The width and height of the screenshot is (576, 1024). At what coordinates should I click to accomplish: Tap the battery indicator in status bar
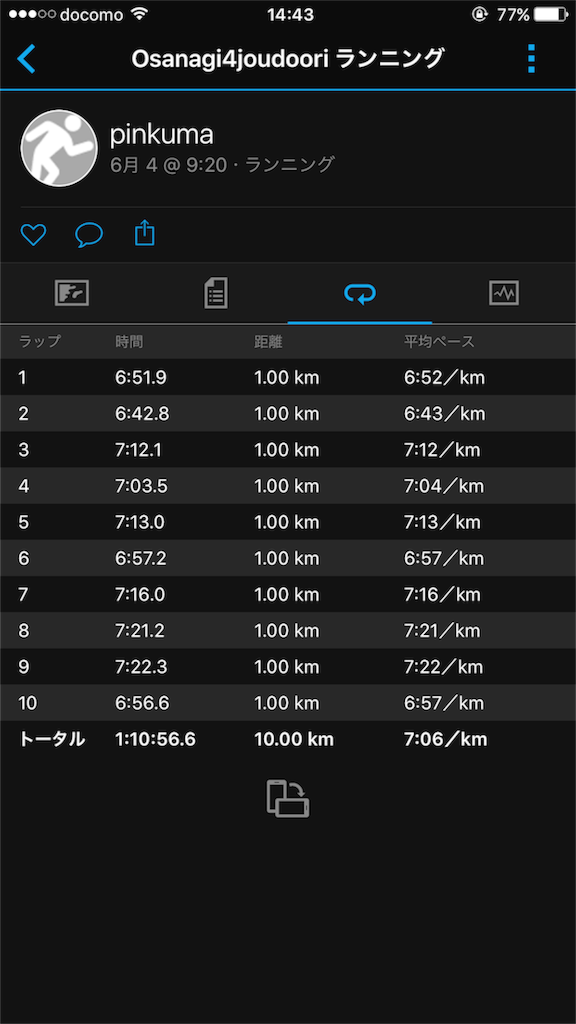551,14
